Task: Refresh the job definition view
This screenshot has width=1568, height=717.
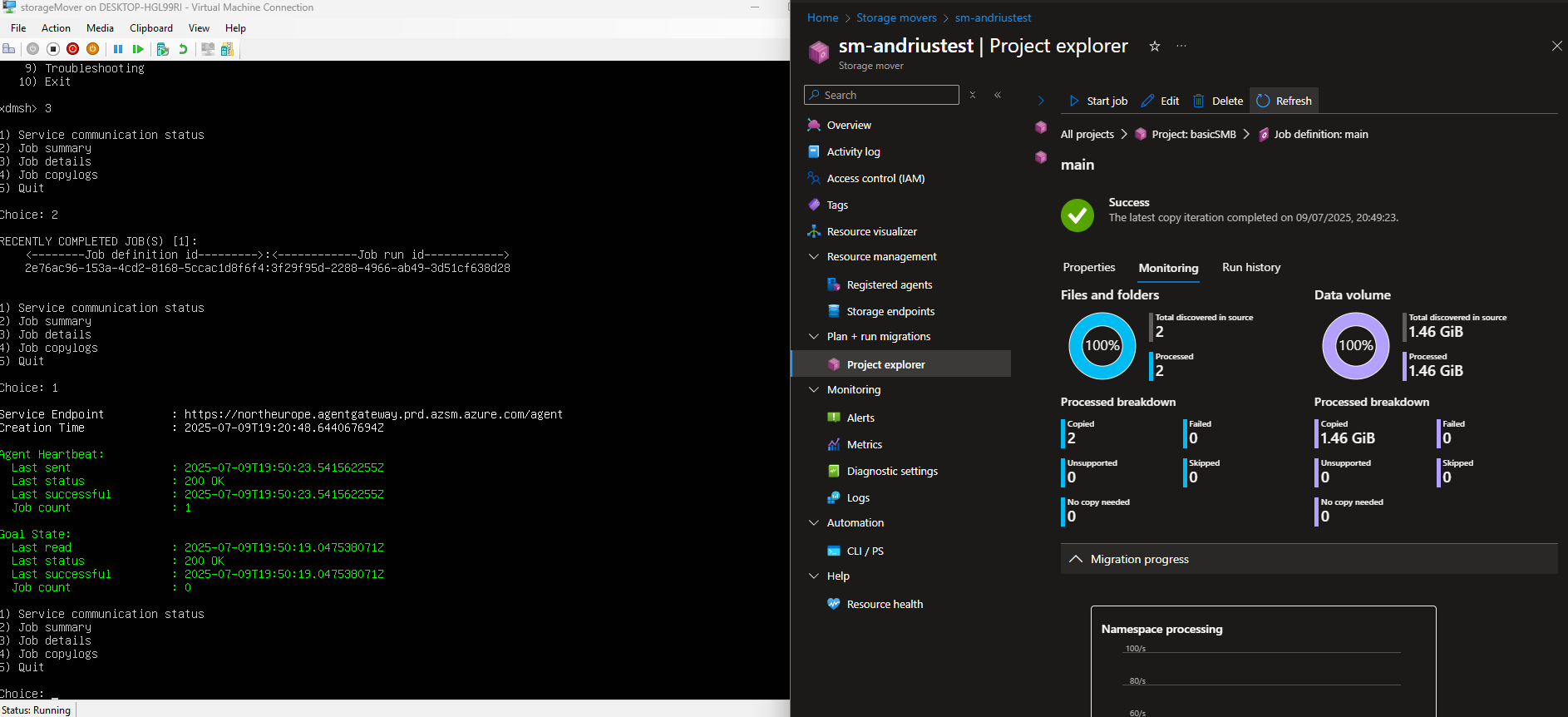Action: coord(1284,101)
